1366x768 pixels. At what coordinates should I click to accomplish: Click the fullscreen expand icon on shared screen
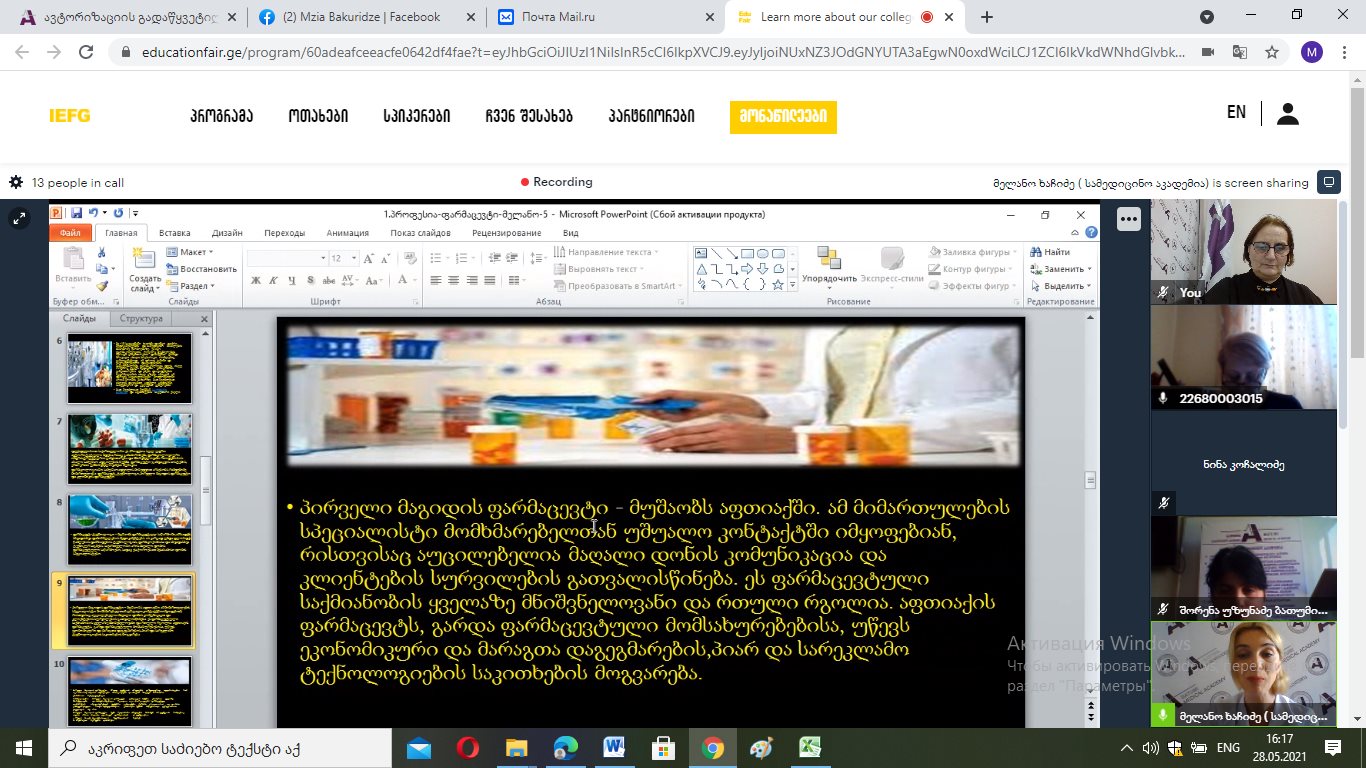[x=20, y=218]
